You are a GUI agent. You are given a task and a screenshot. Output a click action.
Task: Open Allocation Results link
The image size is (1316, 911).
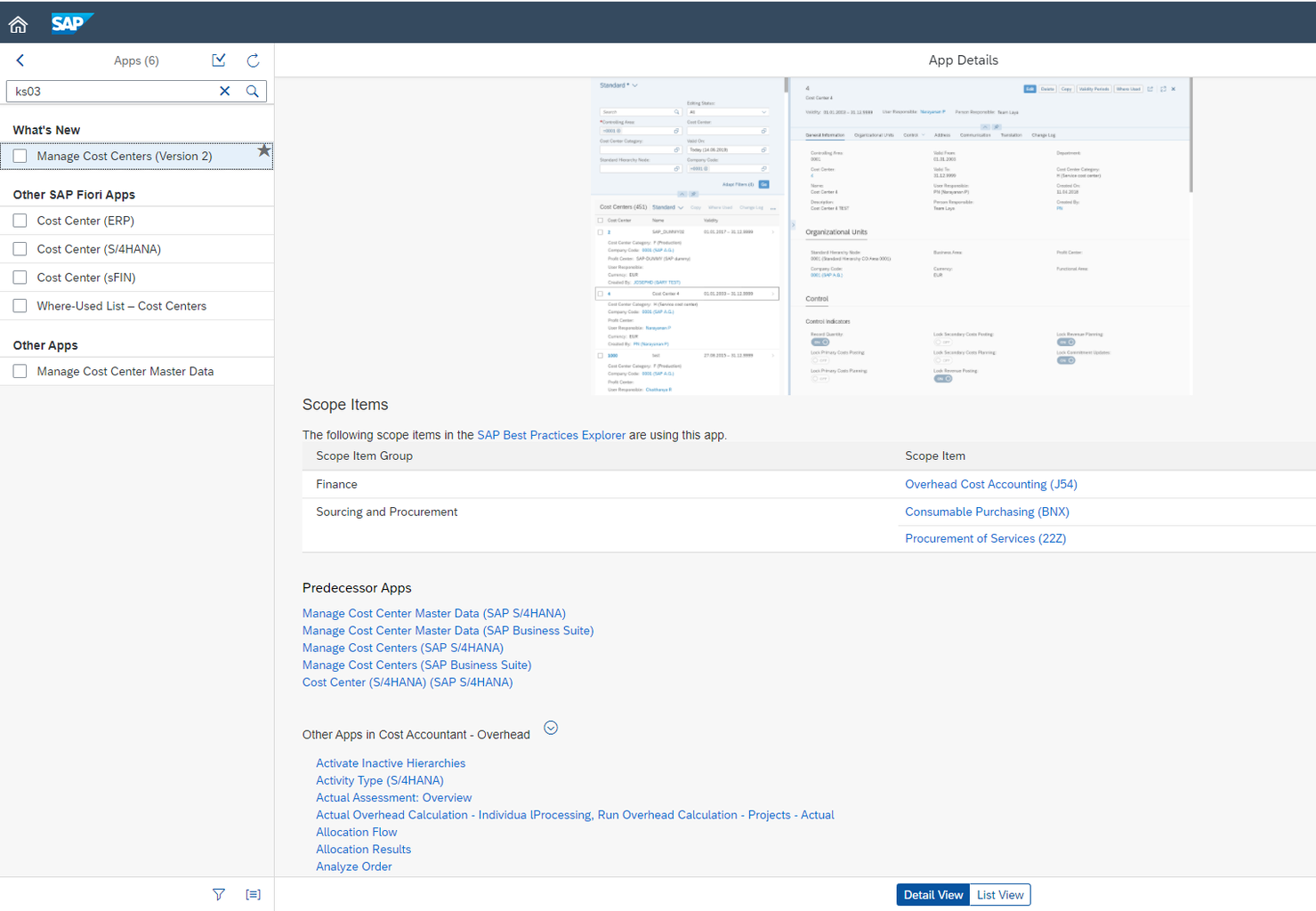tap(363, 849)
